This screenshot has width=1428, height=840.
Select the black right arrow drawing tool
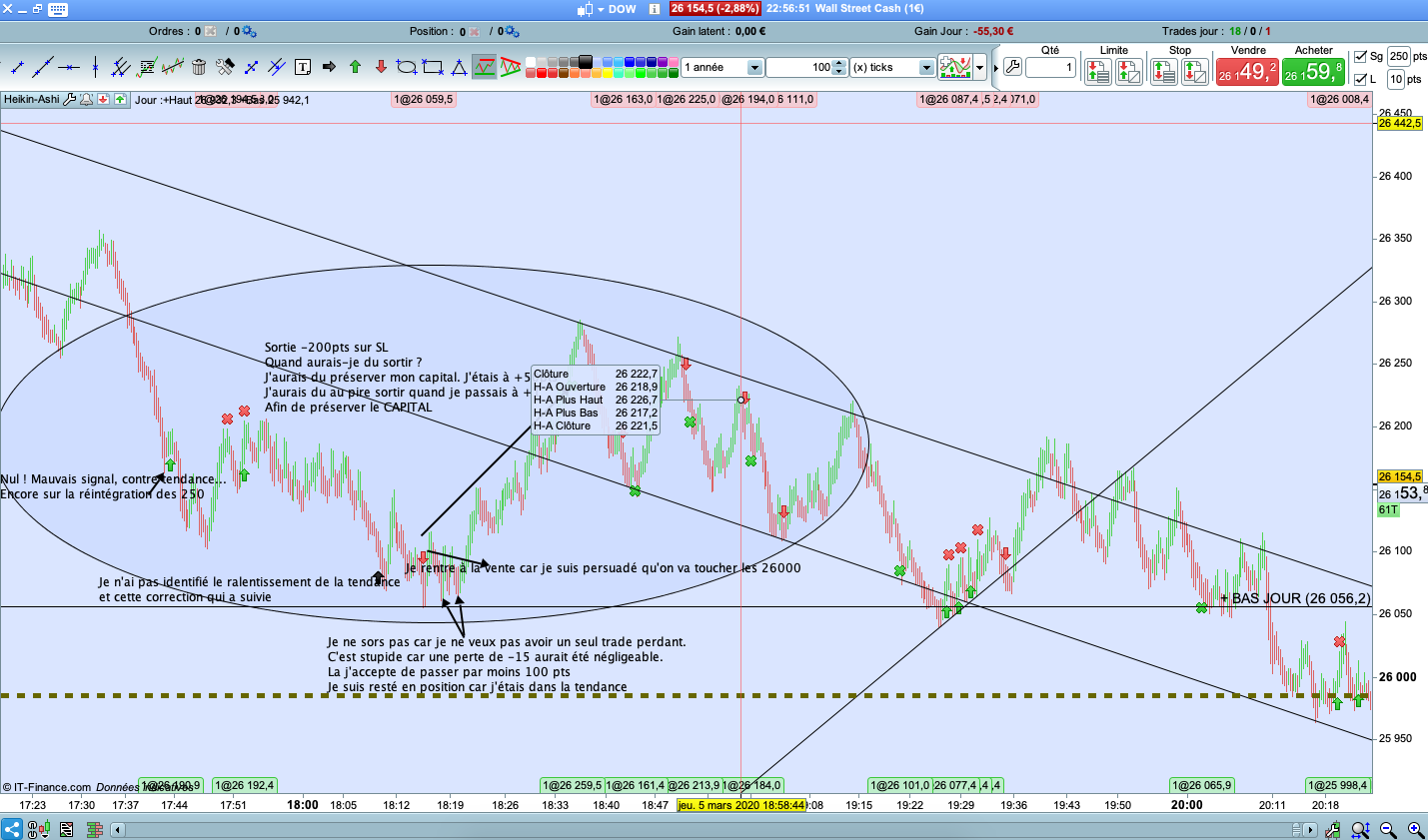coord(329,67)
